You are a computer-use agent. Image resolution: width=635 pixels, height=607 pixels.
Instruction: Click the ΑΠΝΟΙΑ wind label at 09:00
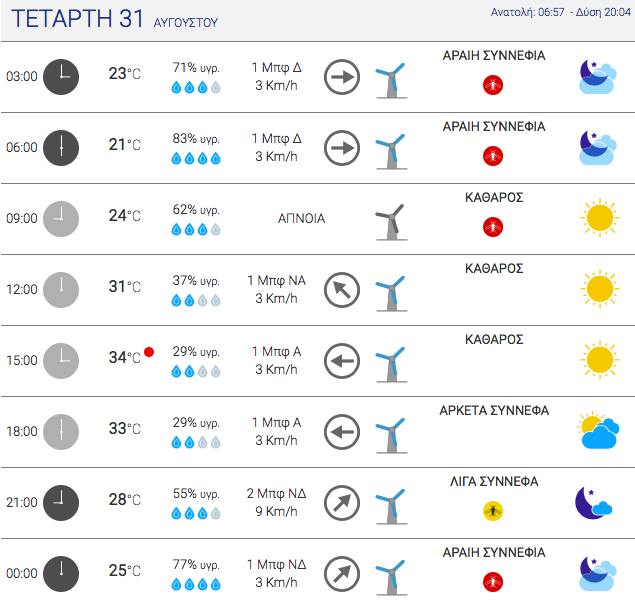click(x=301, y=219)
